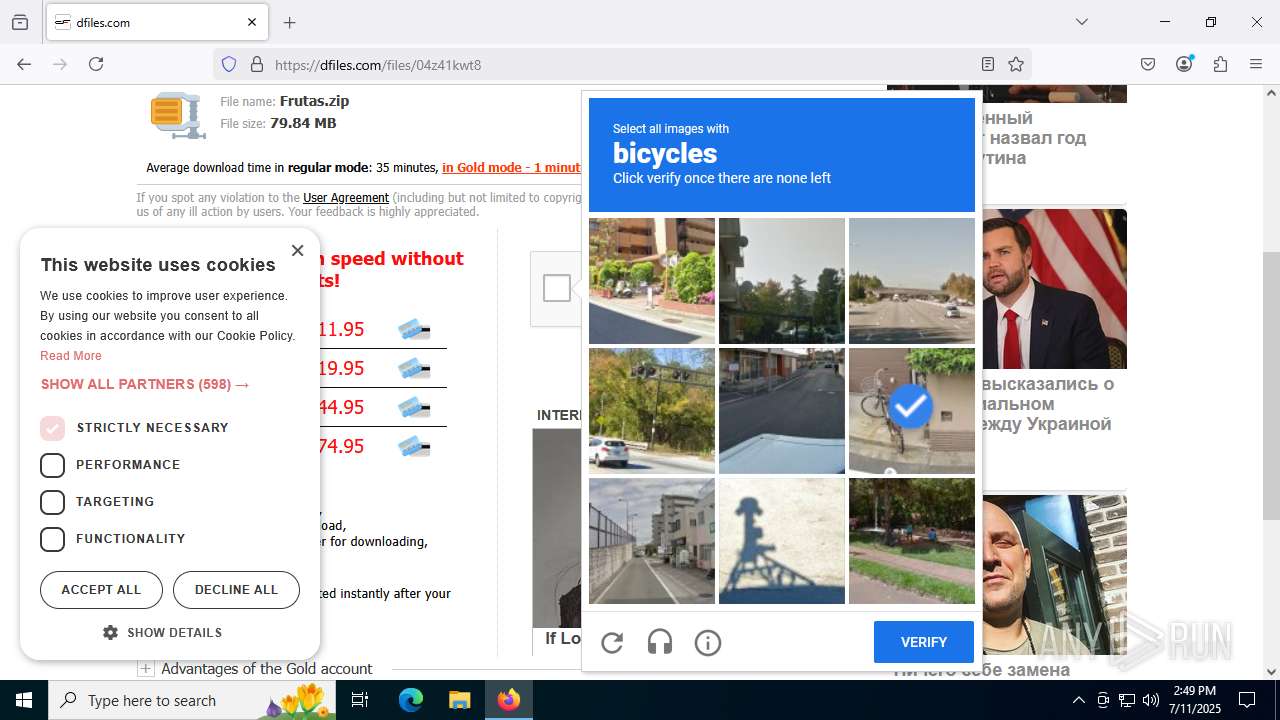Screen dimensions: 1280x720
Task: Click the List all tabs chevron
Action: (1081, 22)
